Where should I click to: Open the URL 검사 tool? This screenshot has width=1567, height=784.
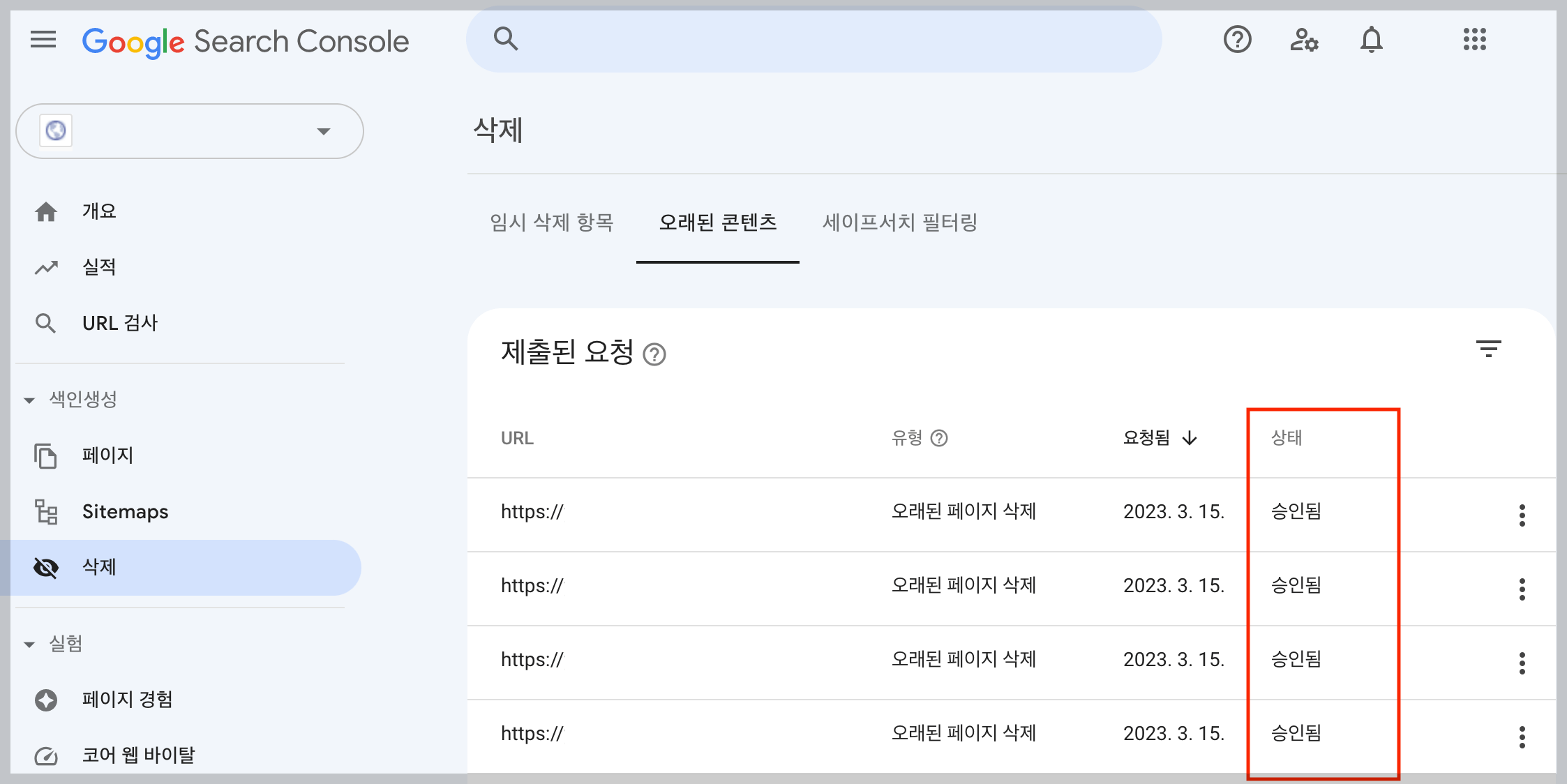120,322
